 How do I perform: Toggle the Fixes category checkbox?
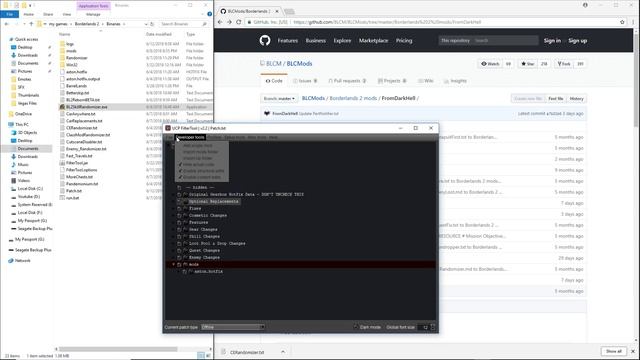tap(179, 209)
